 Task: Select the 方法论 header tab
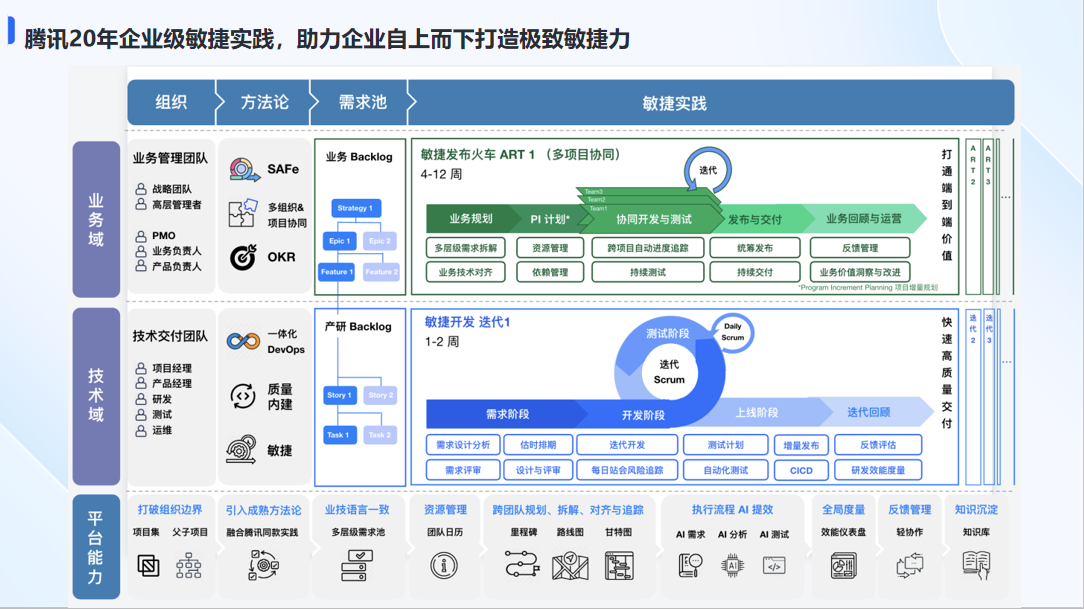(264, 102)
